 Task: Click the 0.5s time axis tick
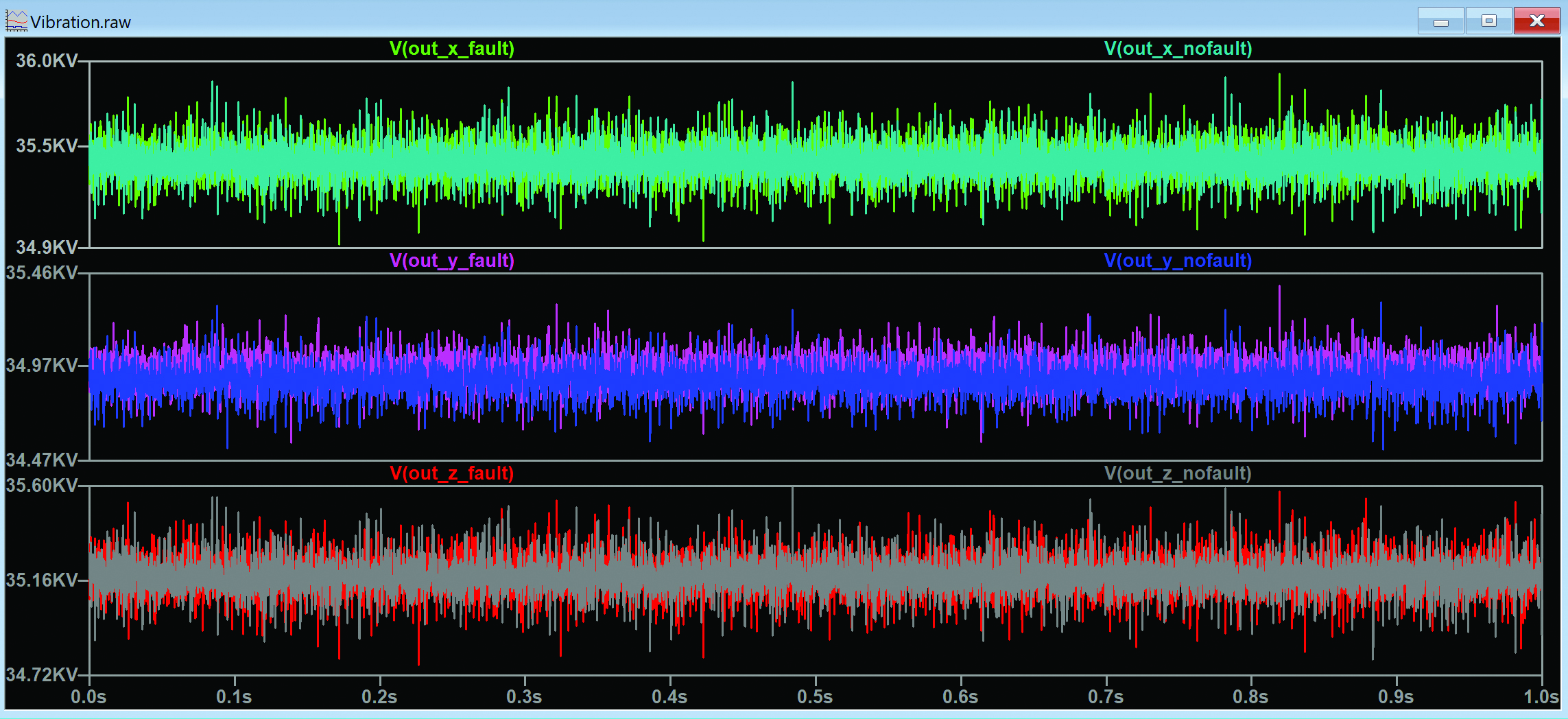[x=815, y=697]
